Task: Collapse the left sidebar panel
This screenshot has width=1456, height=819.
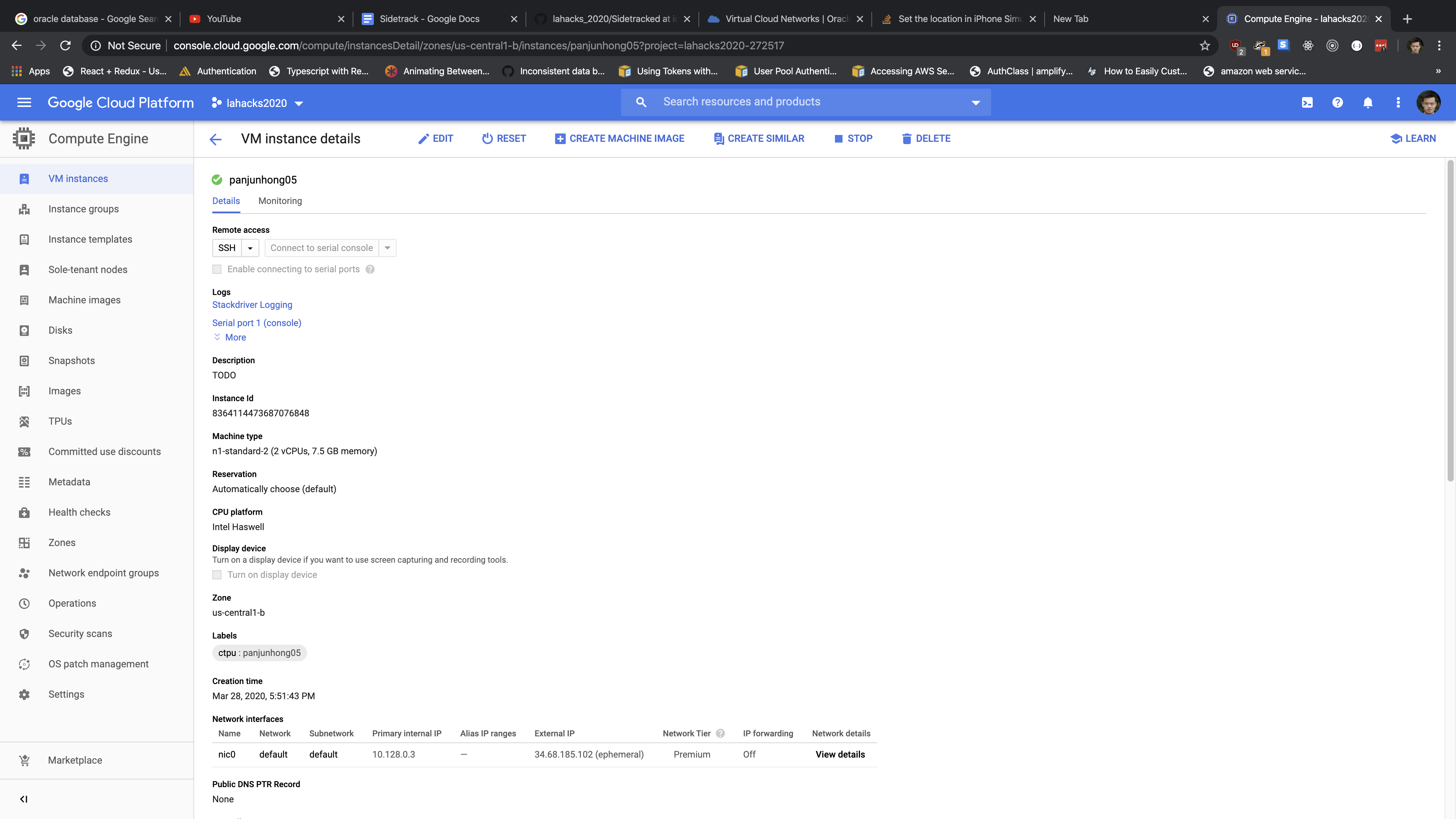Action: (x=24, y=799)
